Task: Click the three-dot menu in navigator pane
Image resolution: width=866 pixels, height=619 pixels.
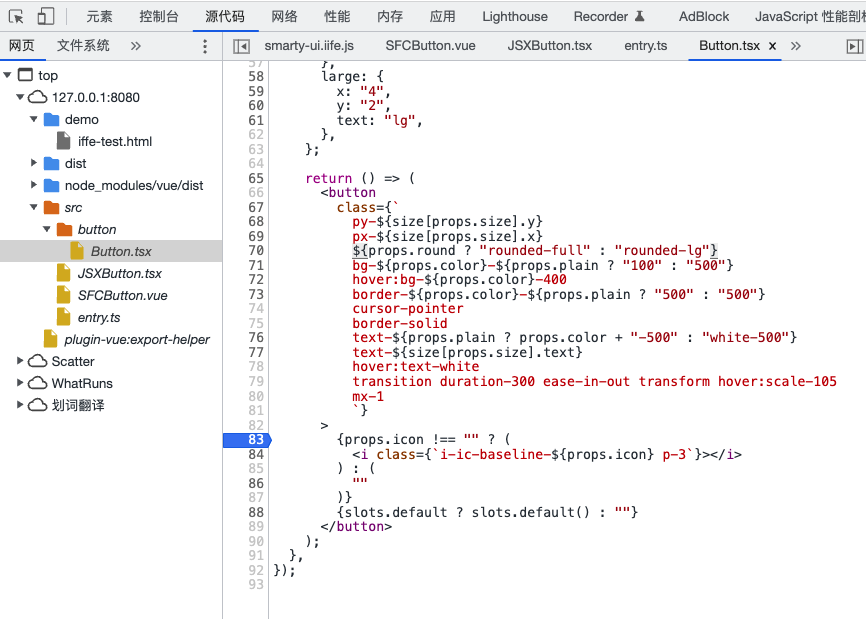Action: pyautogui.click(x=205, y=46)
